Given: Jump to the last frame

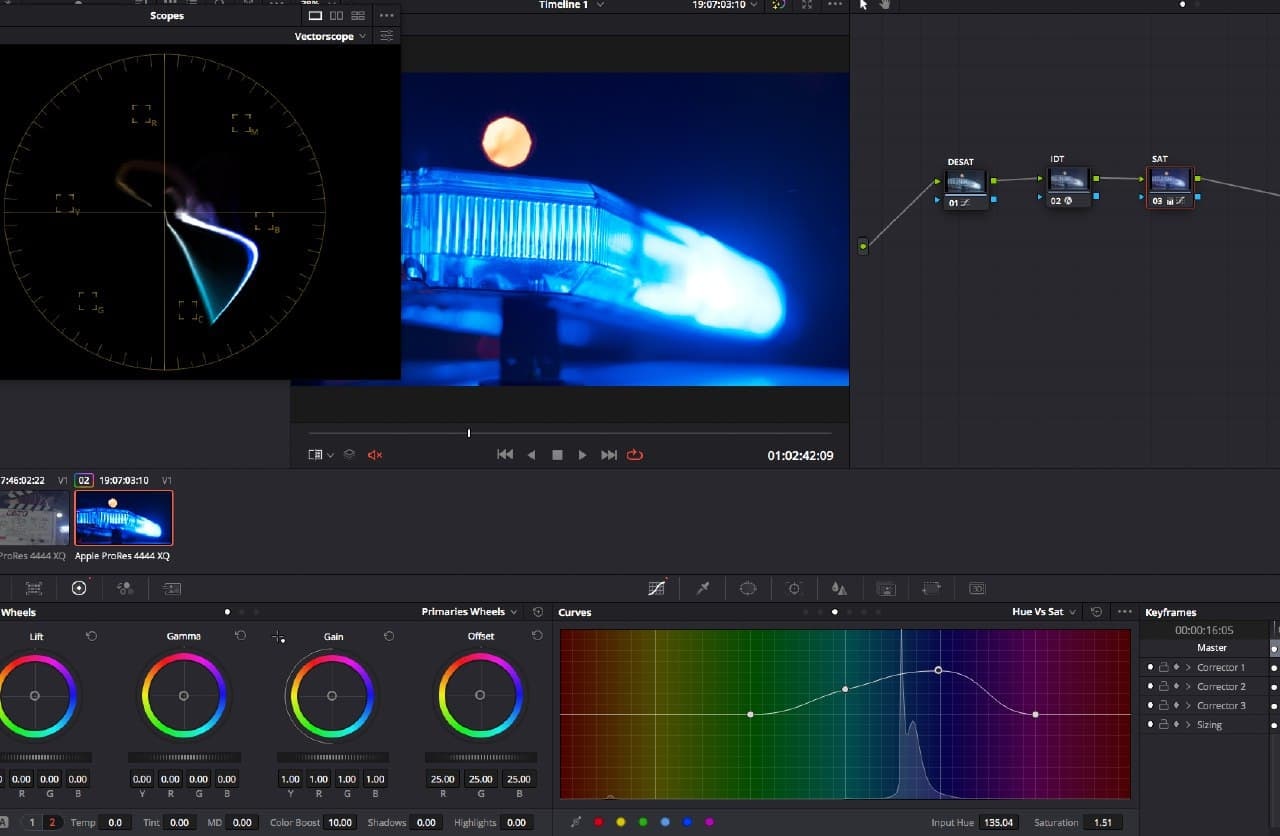Looking at the screenshot, I should (609, 455).
